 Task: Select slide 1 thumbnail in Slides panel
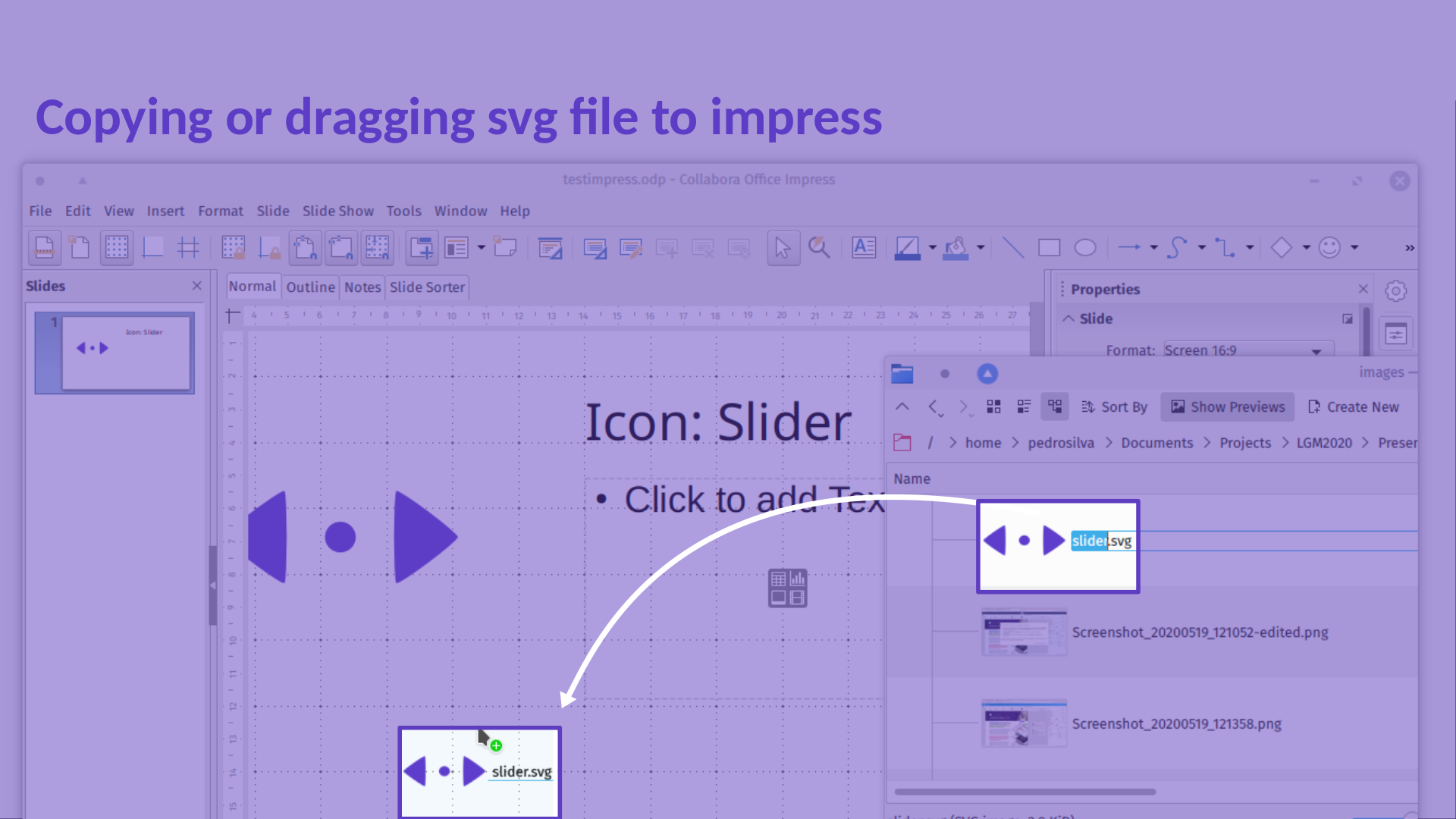point(125,353)
